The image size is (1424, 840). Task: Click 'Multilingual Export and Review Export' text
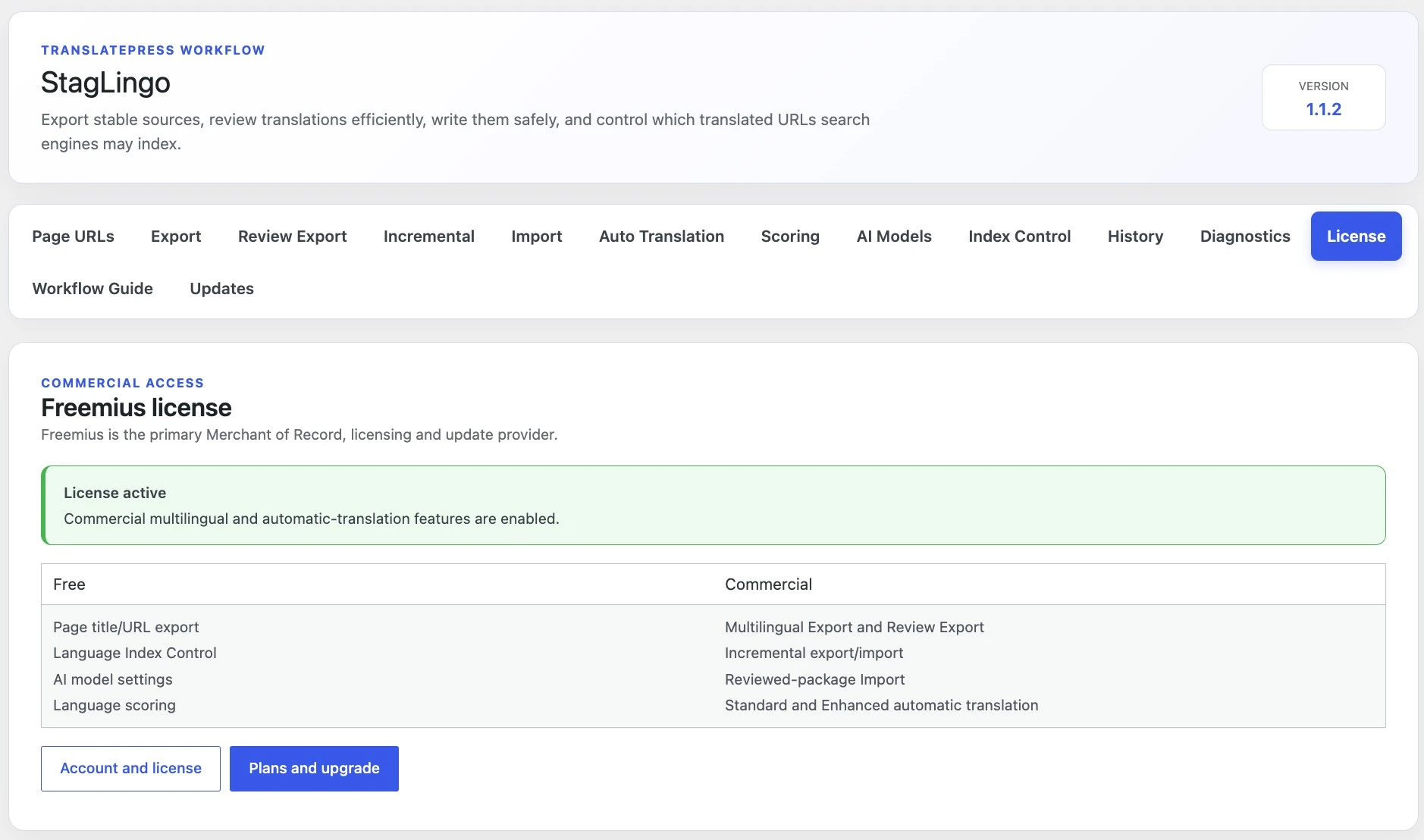tap(855, 627)
